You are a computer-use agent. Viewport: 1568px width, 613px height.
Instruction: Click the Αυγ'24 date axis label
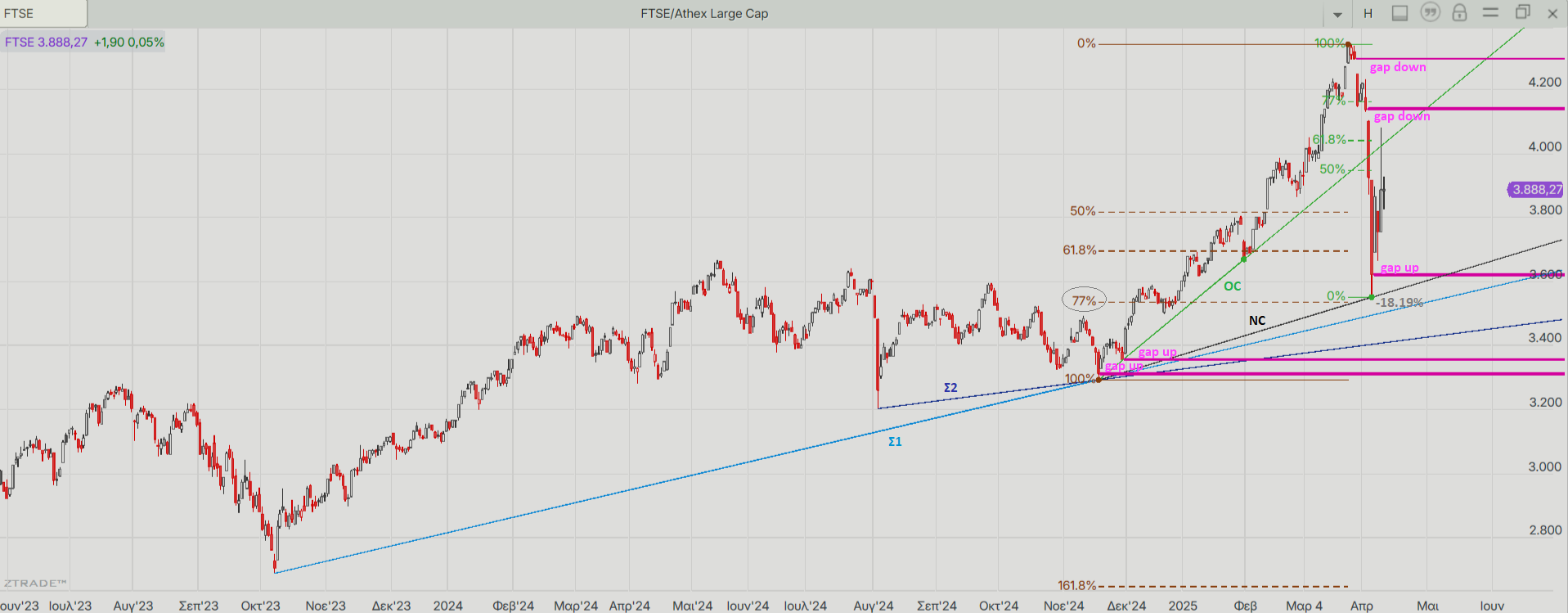click(x=874, y=606)
